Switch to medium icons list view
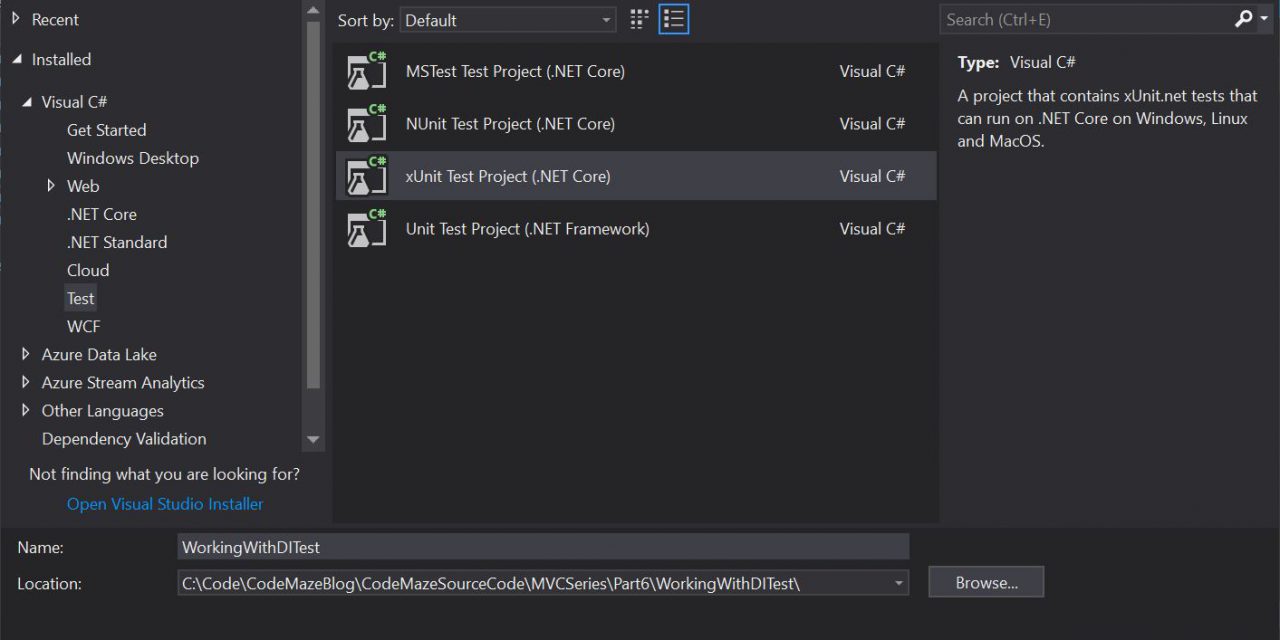This screenshot has width=1280, height=640. [x=674, y=20]
